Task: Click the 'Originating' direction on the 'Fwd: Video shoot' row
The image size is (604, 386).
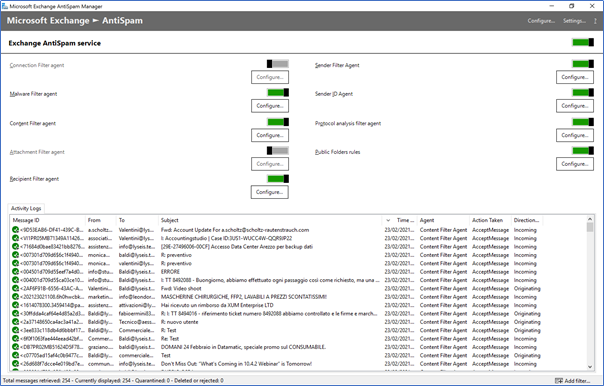Action: (527, 289)
